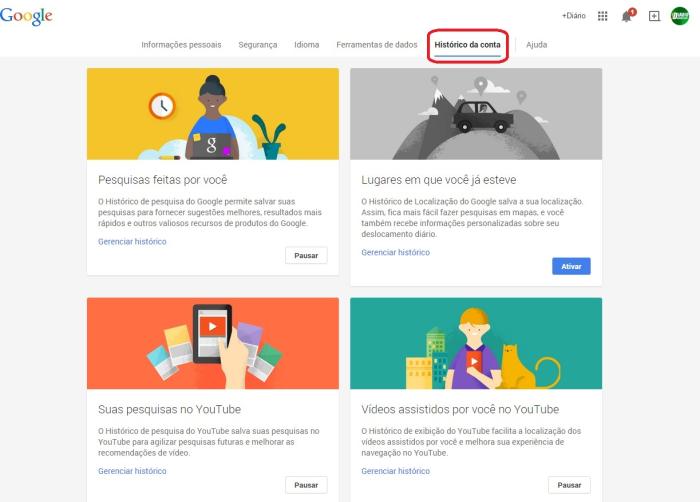Select the Histórico da conta tab
This screenshot has width=700, height=502.
click(468, 45)
